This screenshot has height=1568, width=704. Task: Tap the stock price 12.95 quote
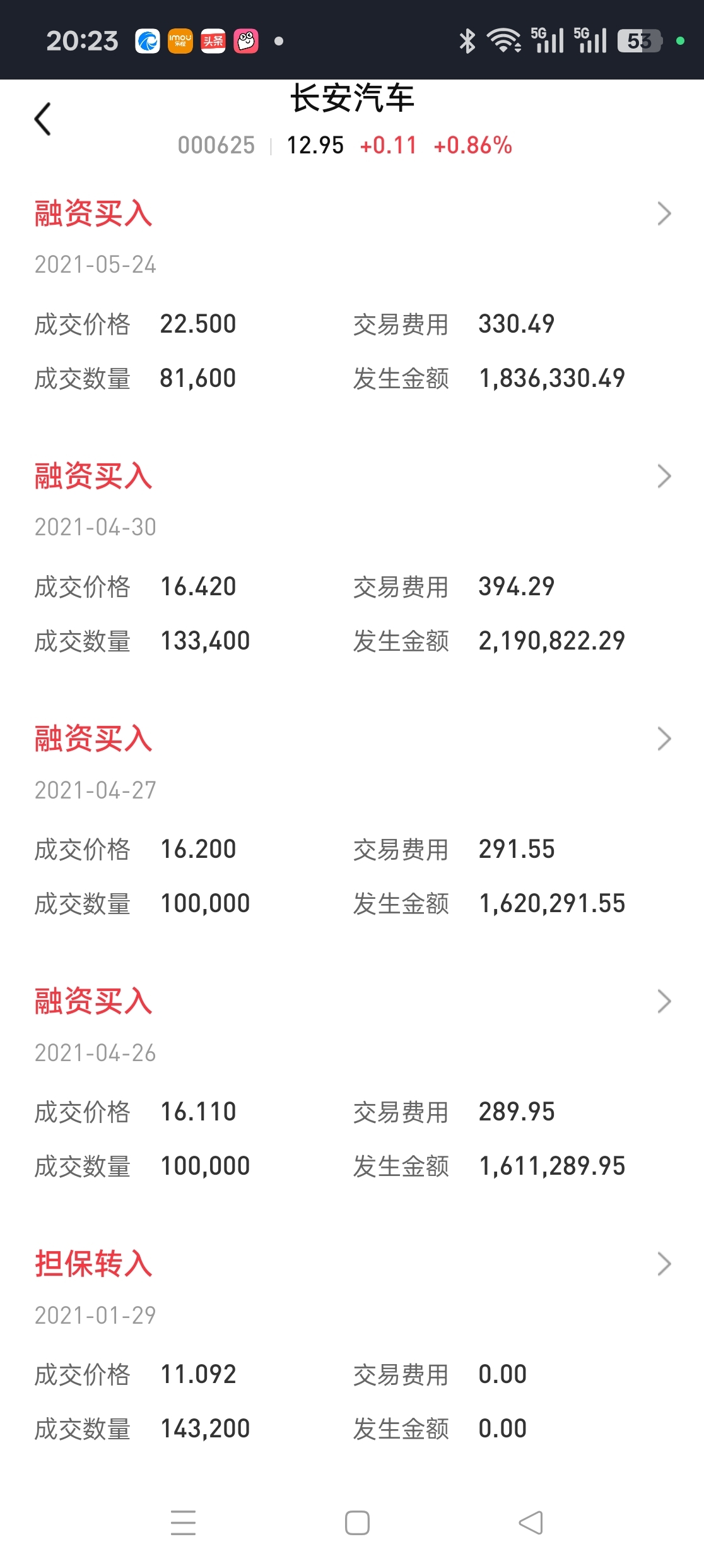coord(315,145)
